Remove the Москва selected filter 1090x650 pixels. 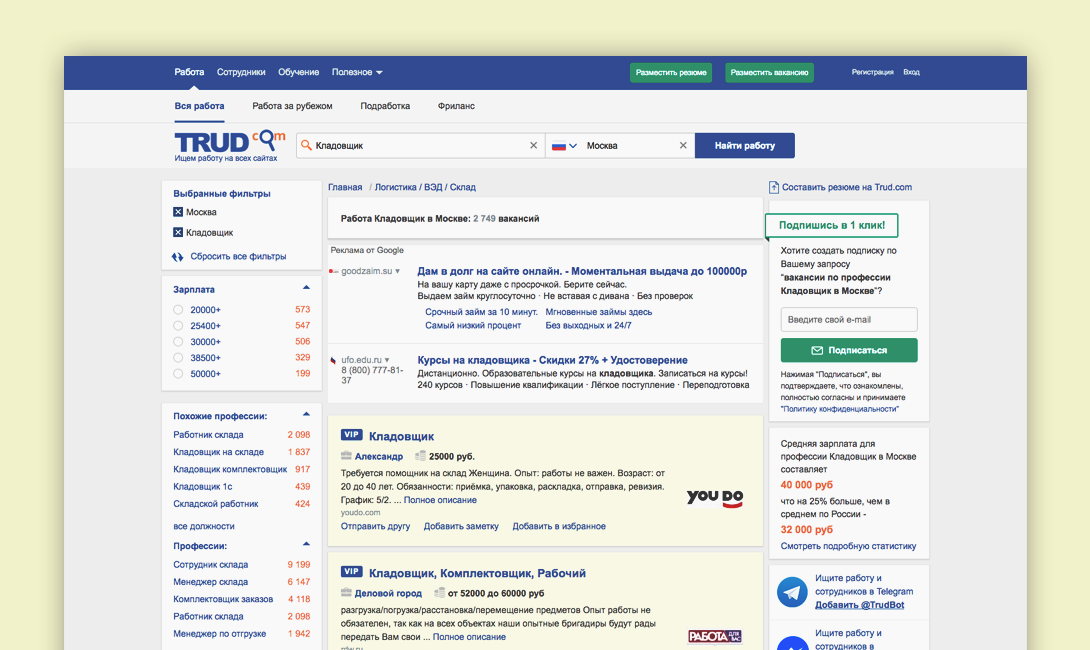178,212
